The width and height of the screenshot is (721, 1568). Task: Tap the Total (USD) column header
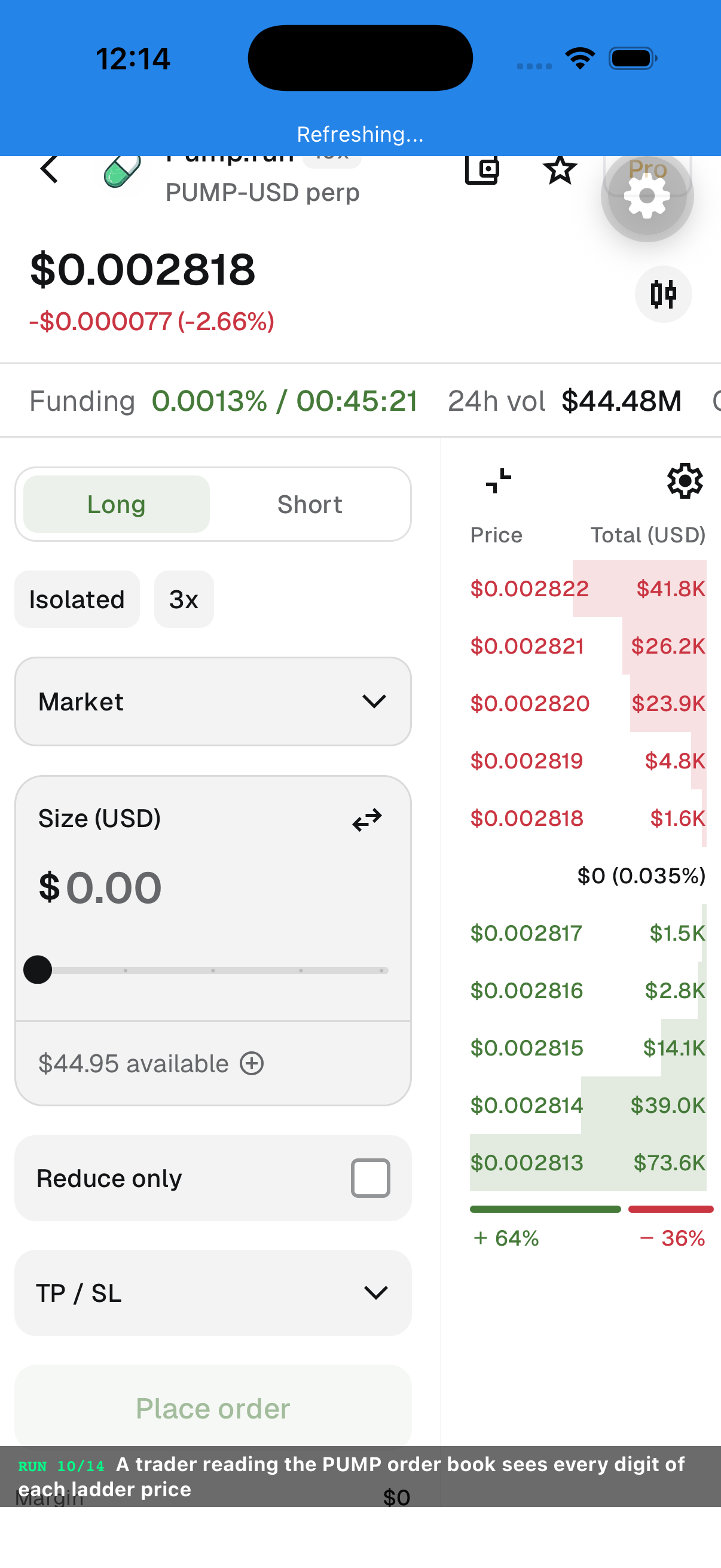click(x=648, y=535)
